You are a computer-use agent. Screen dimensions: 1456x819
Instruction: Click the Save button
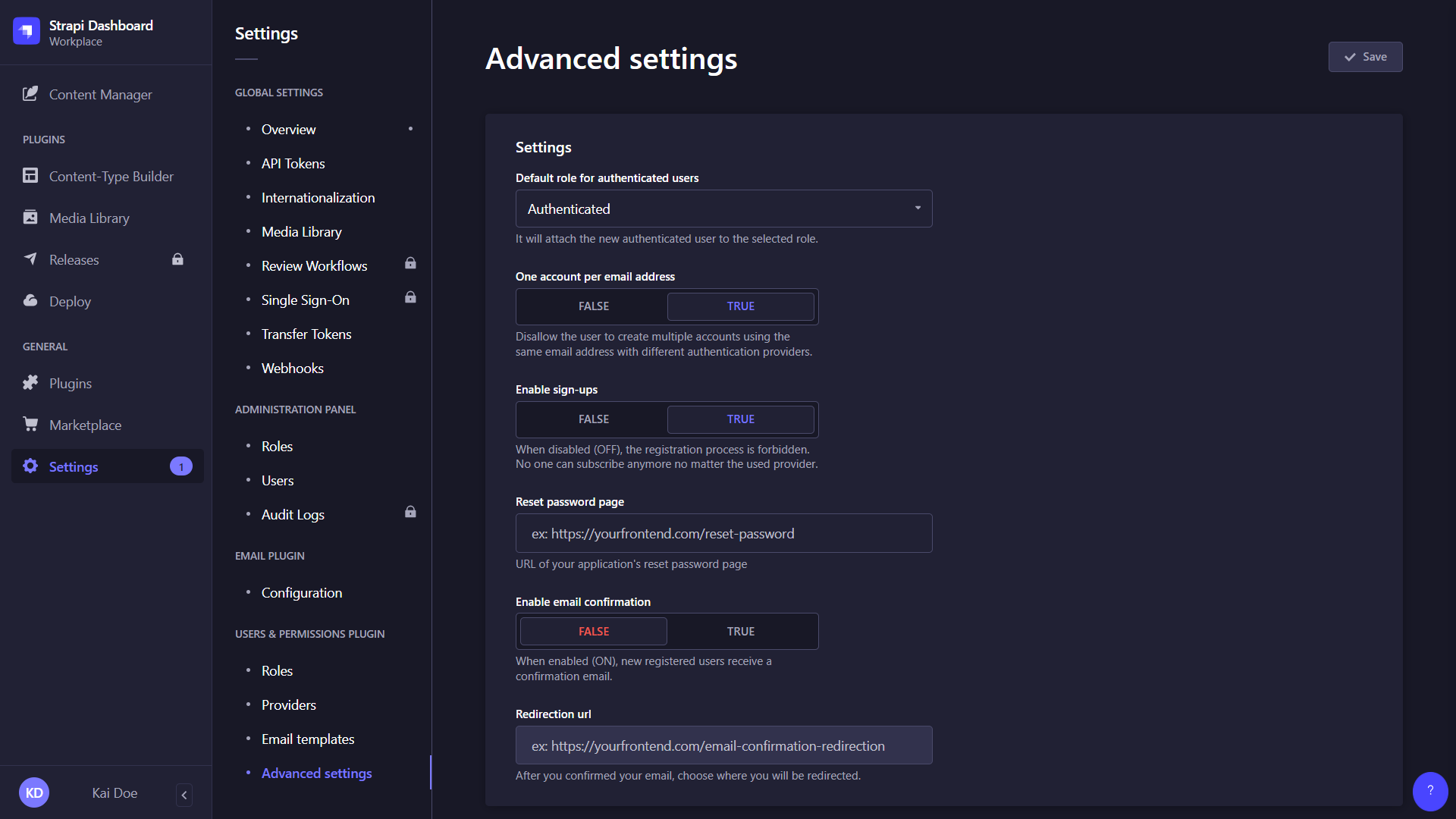[x=1365, y=56]
